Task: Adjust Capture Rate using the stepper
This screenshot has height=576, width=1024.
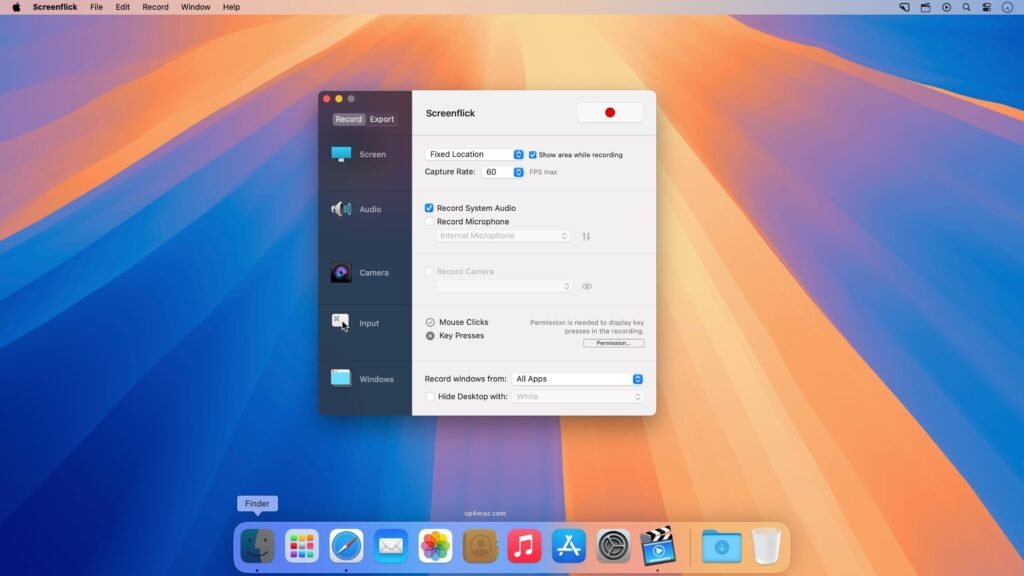Action: coord(517,171)
